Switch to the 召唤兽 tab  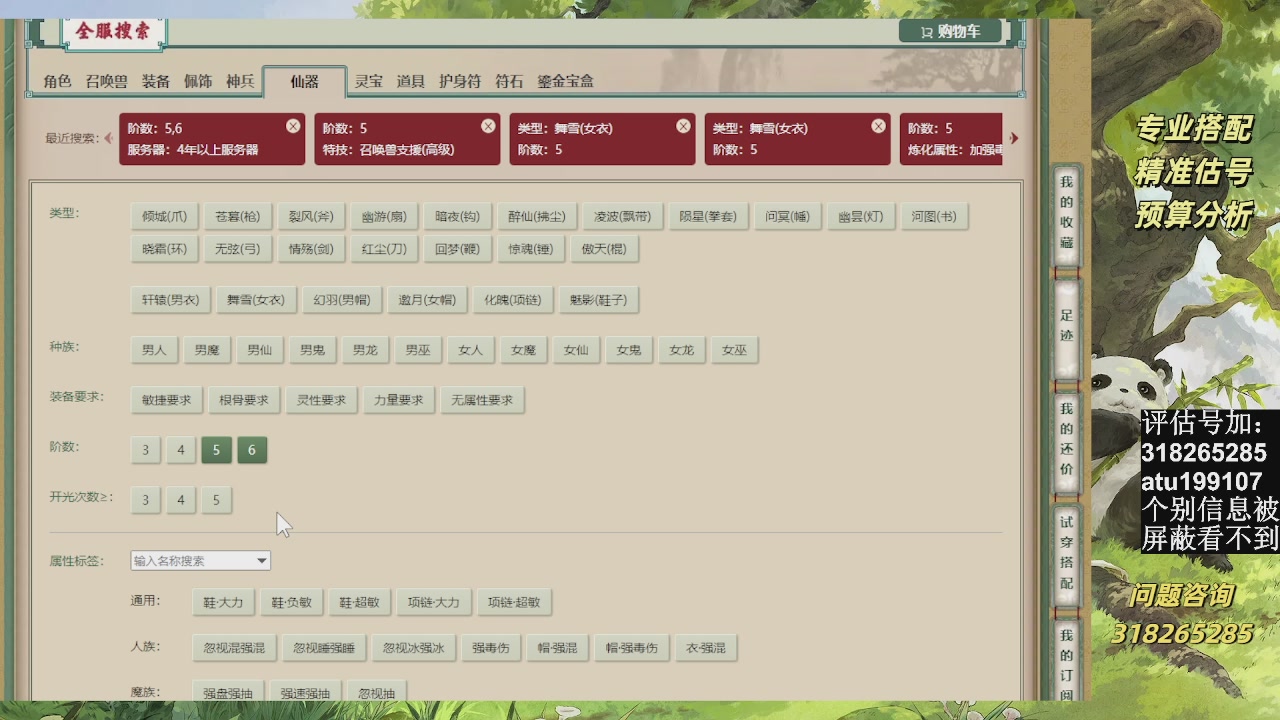106,81
